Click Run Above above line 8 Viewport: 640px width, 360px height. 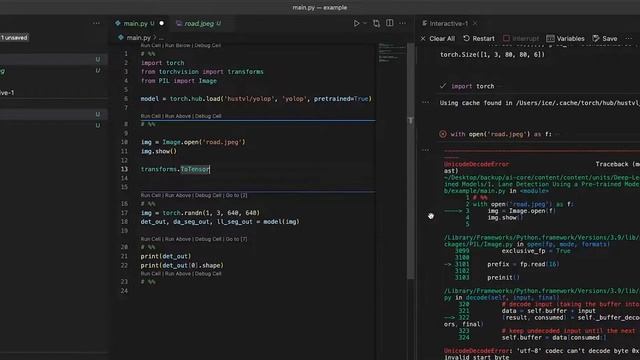(178, 116)
